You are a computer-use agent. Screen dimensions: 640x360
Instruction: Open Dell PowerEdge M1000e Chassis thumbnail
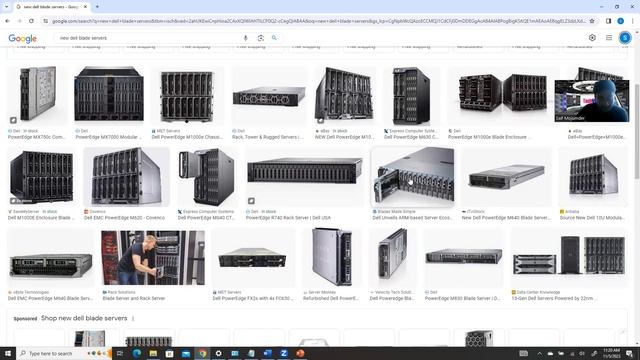click(x=187, y=96)
